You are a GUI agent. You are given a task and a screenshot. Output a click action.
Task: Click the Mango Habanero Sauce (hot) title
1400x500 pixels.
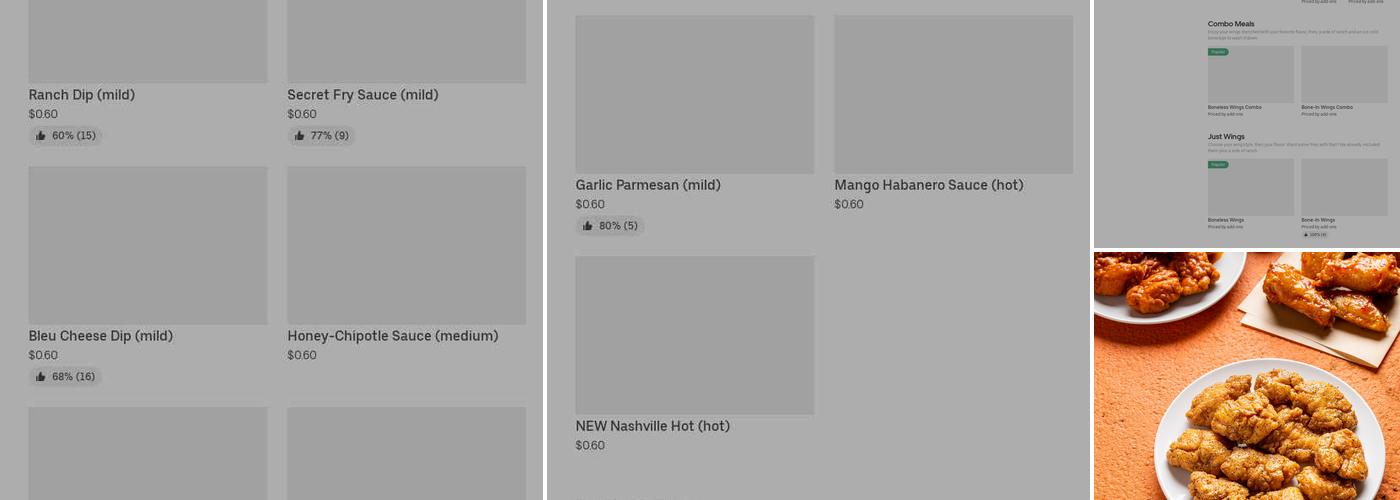[x=929, y=185]
